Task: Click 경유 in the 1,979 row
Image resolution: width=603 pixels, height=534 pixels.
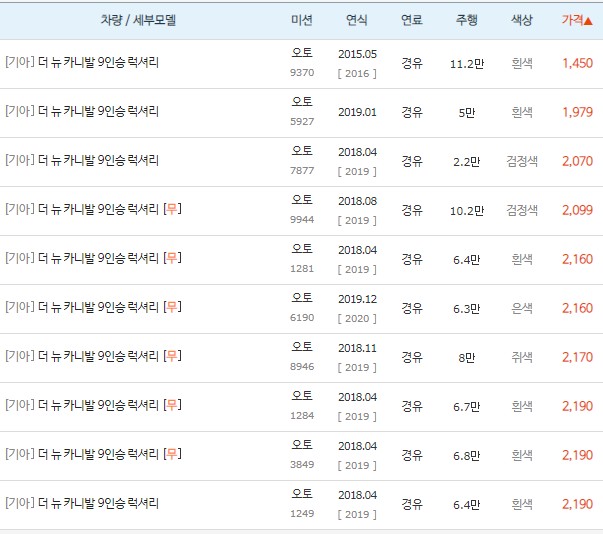Action: (412, 113)
